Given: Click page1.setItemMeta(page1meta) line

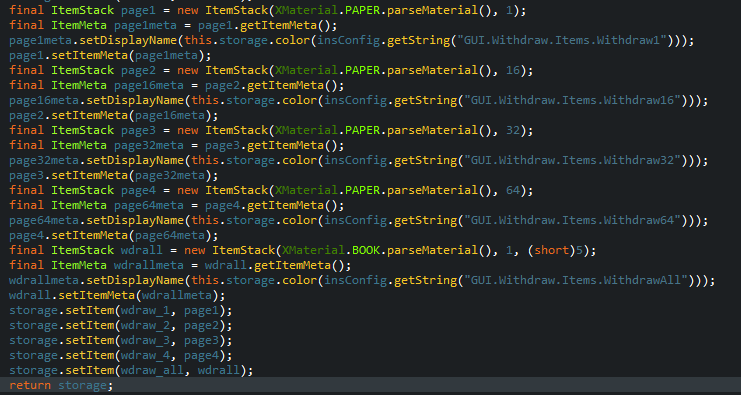Looking at the screenshot, I should [x=110, y=56].
